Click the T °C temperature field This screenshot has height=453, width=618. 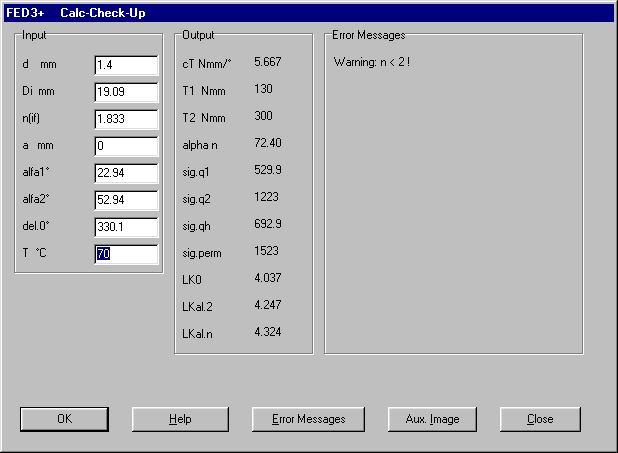click(x=126, y=254)
